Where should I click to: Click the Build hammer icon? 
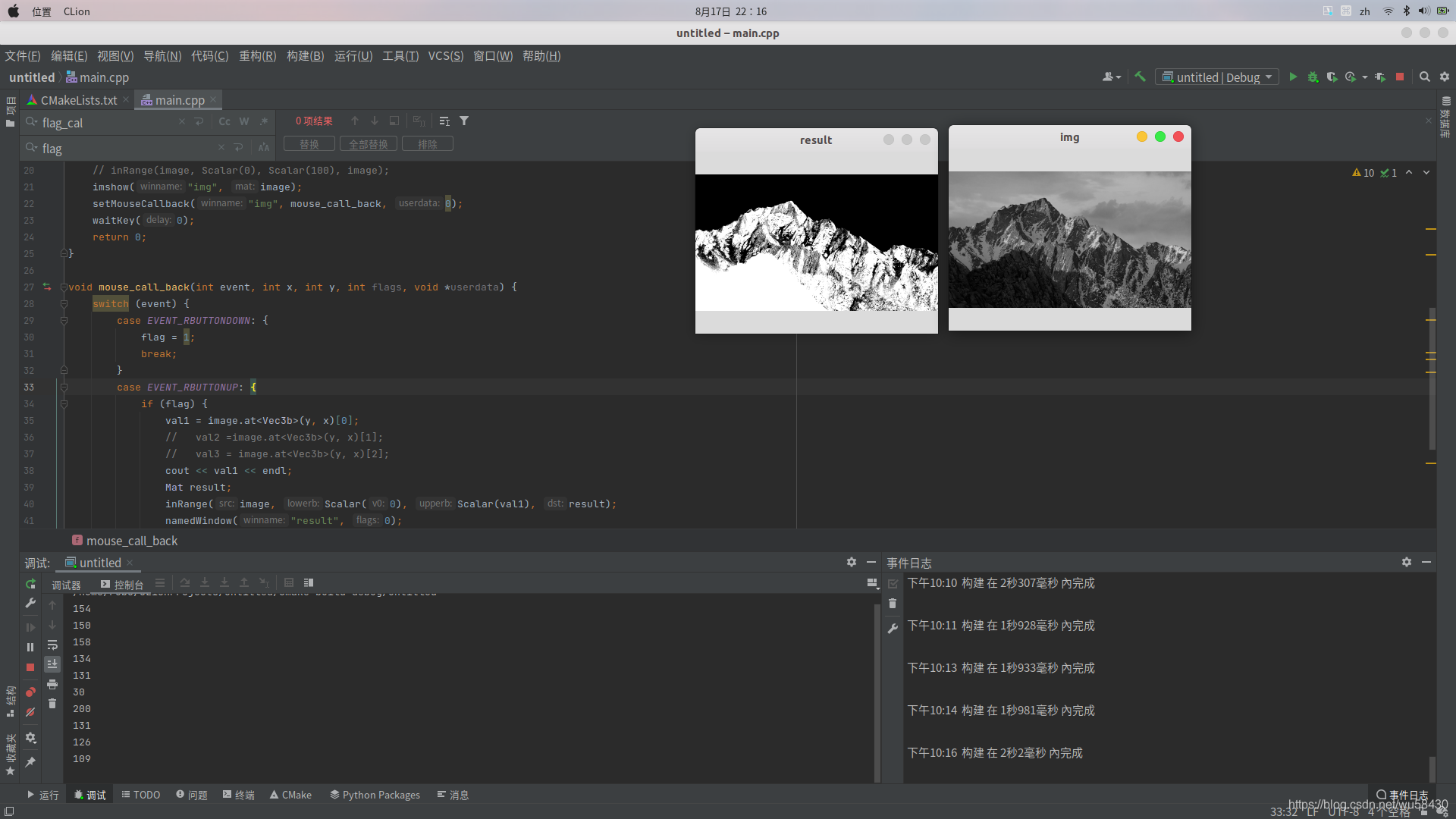point(1140,77)
